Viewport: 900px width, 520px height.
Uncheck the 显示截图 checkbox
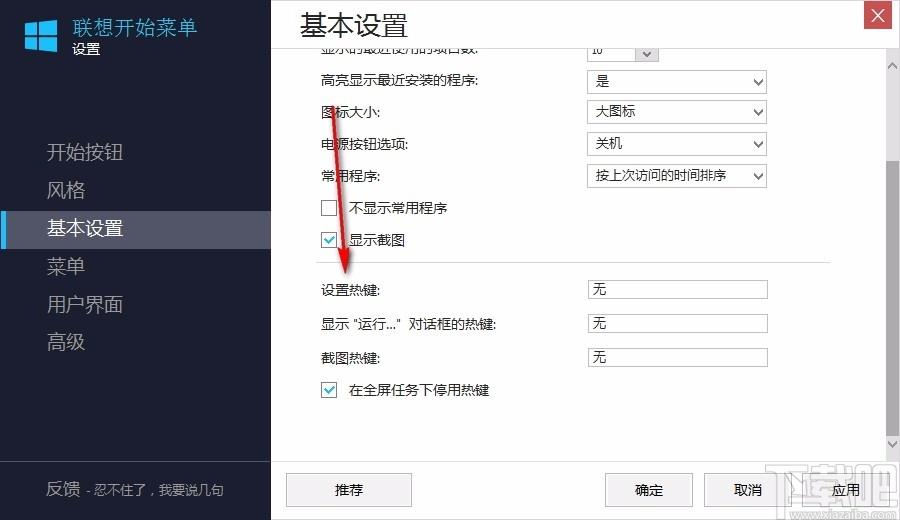[329, 240]
